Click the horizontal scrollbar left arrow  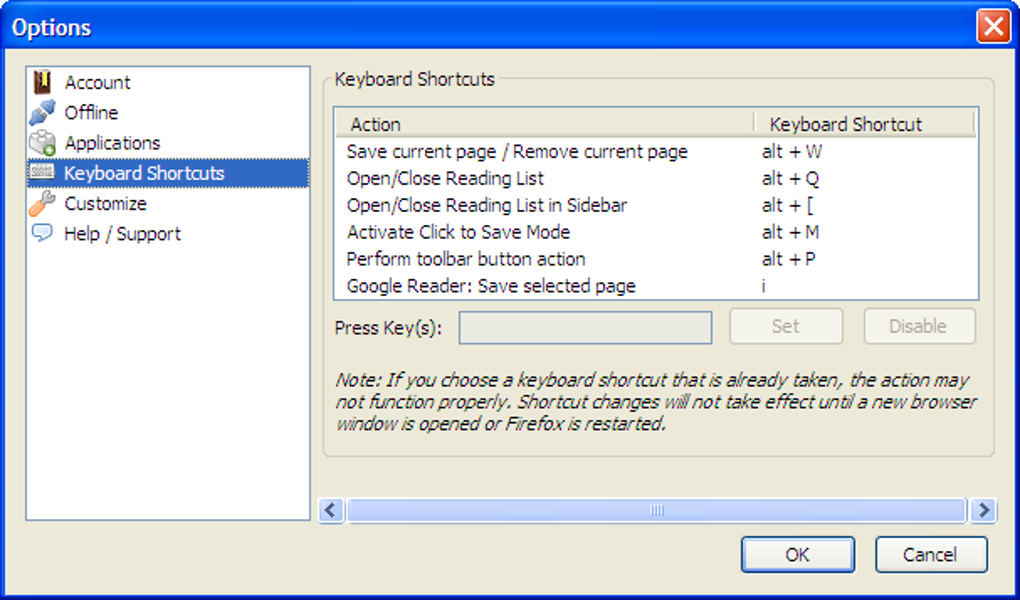[331, 510]
